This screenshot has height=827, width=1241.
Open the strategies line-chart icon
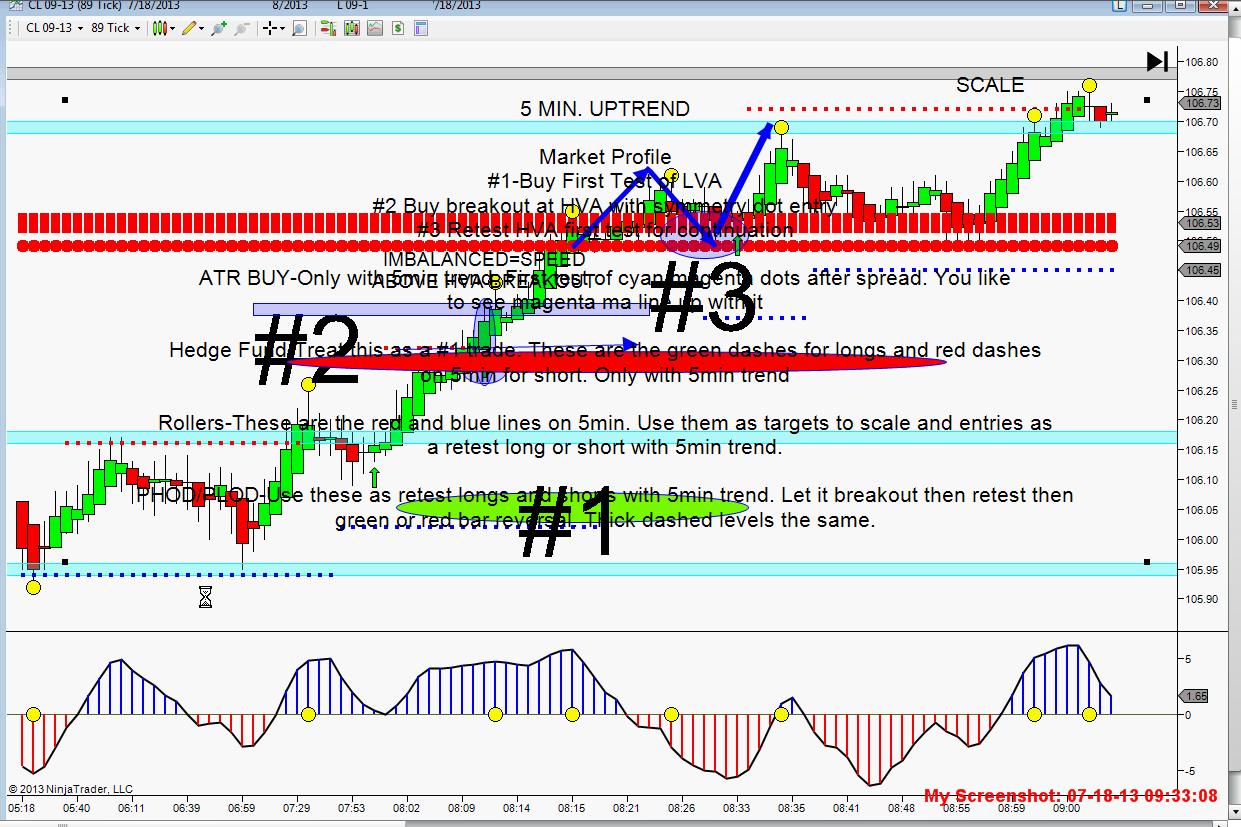(x=375, y=28)
